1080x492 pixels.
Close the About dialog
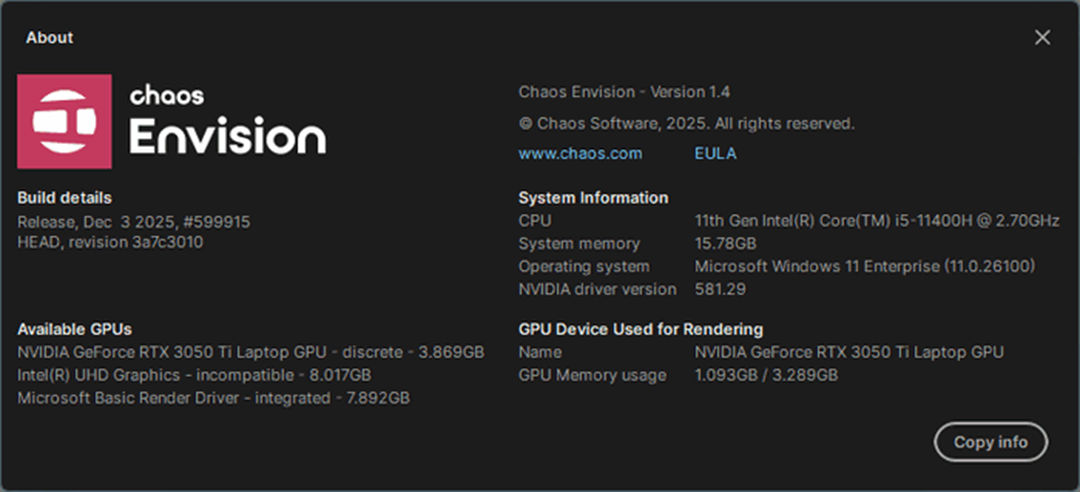coord(1042,38)
